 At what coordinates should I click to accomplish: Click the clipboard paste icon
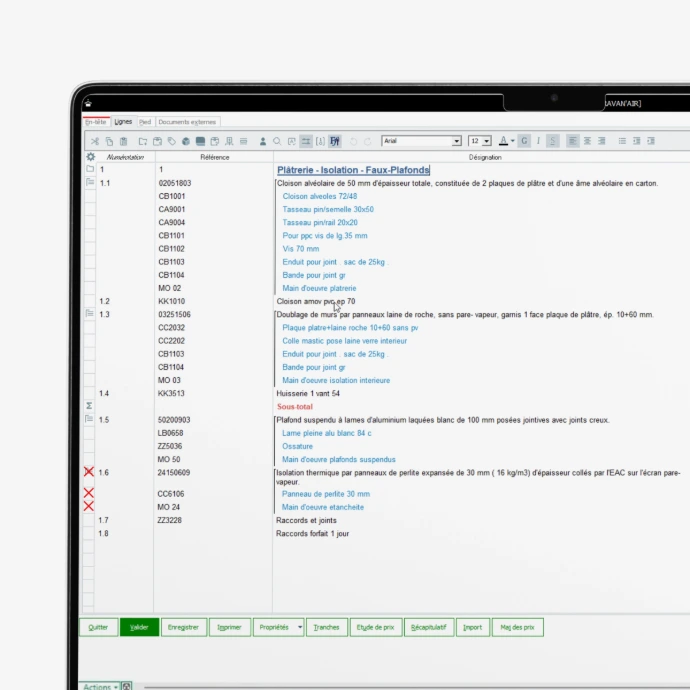(124, 141)
